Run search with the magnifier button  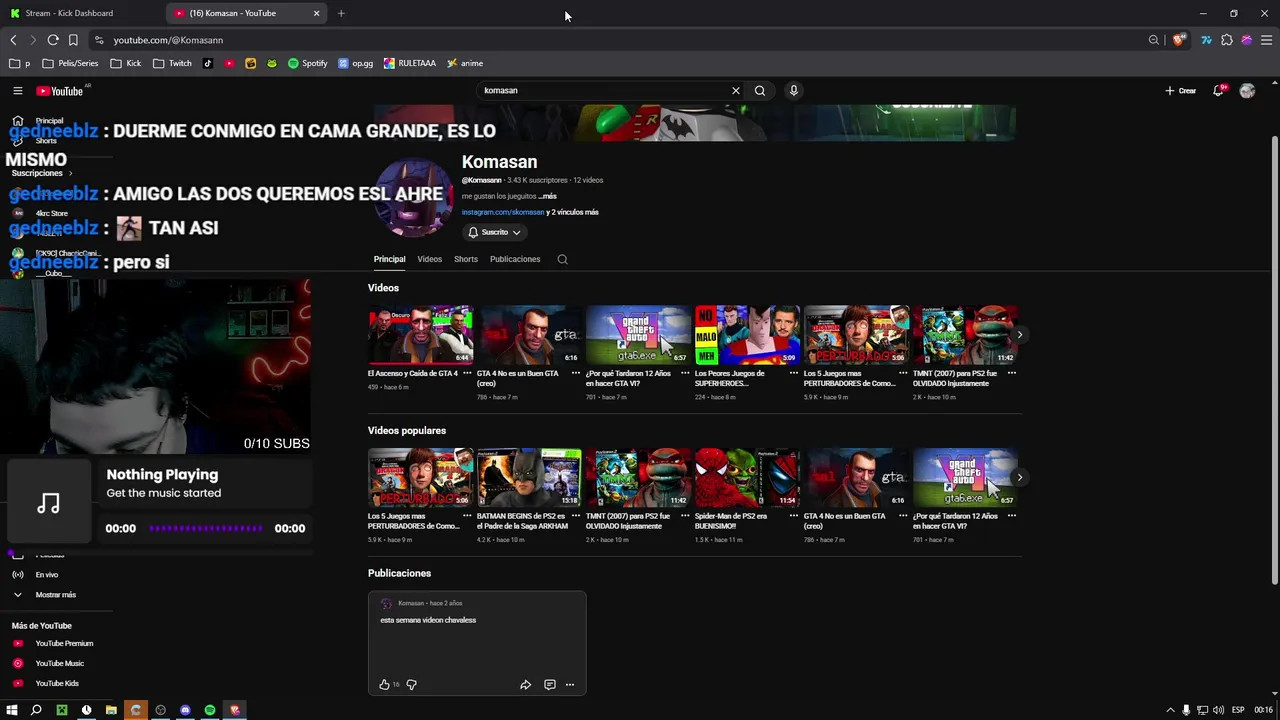(x=760, y=91)
